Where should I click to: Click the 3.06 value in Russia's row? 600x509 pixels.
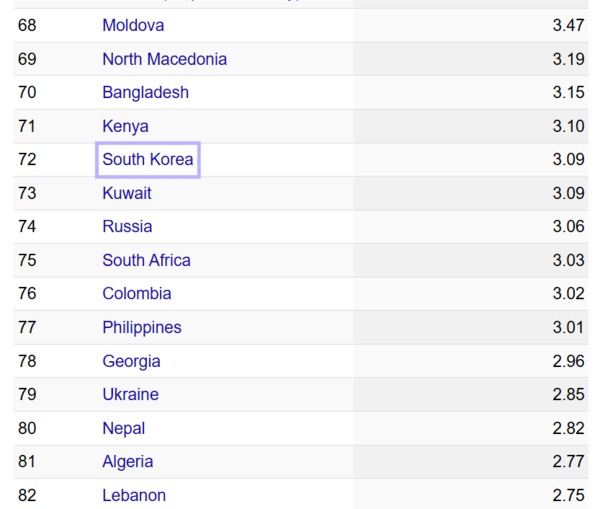[x=568, y=227]
